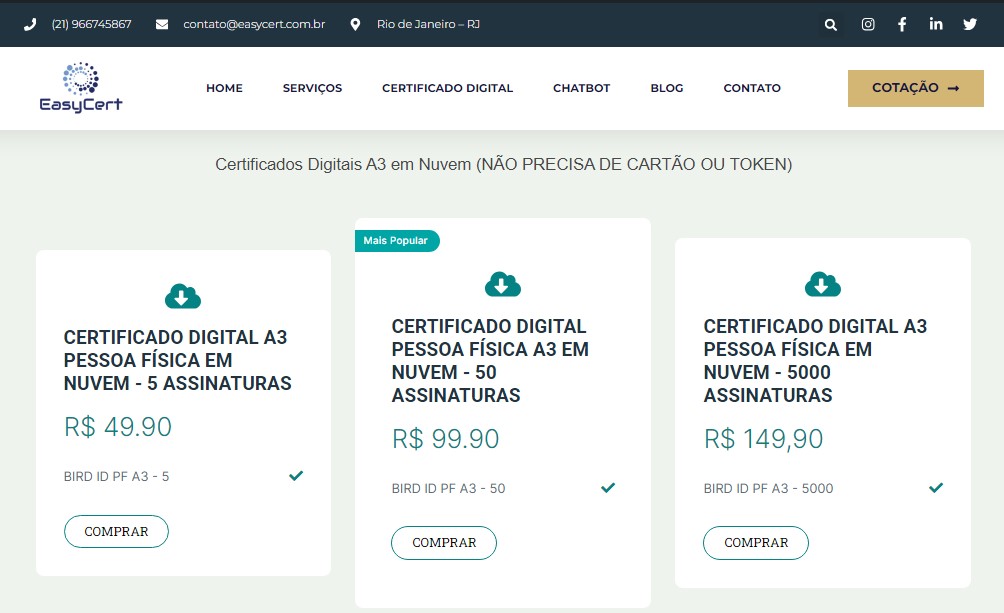This screenshot has height=613, width=1004.
Task: Click the map pin location icon
Action: [355, 24]
